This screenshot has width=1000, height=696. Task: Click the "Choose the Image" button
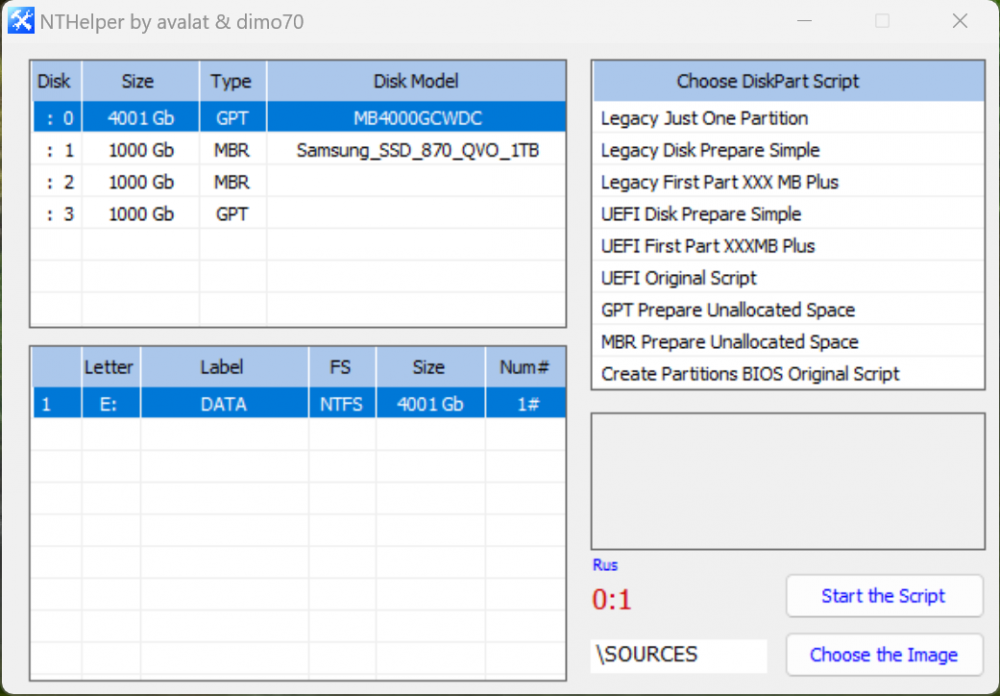tap(884, 655)
